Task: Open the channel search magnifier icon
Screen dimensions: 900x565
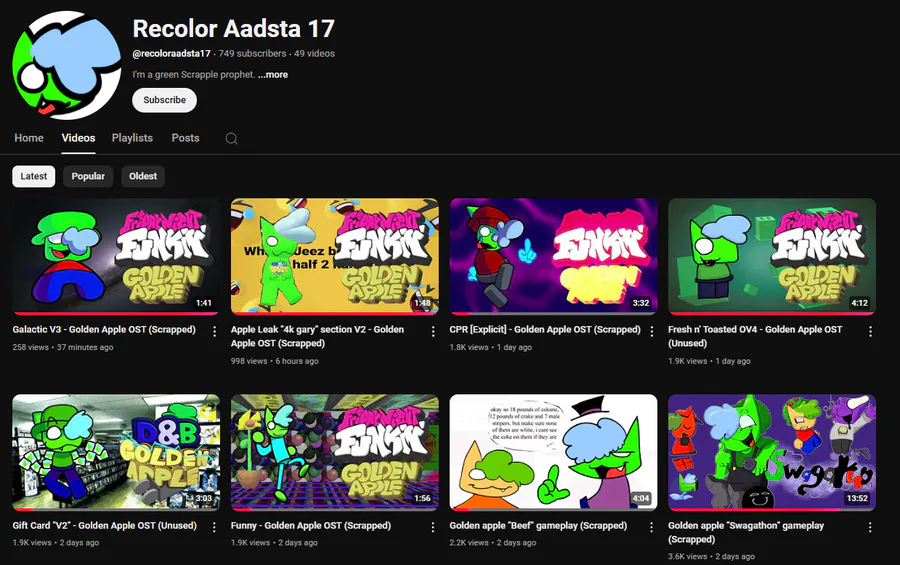Action: pyautogui.click(x=231, y=138)
